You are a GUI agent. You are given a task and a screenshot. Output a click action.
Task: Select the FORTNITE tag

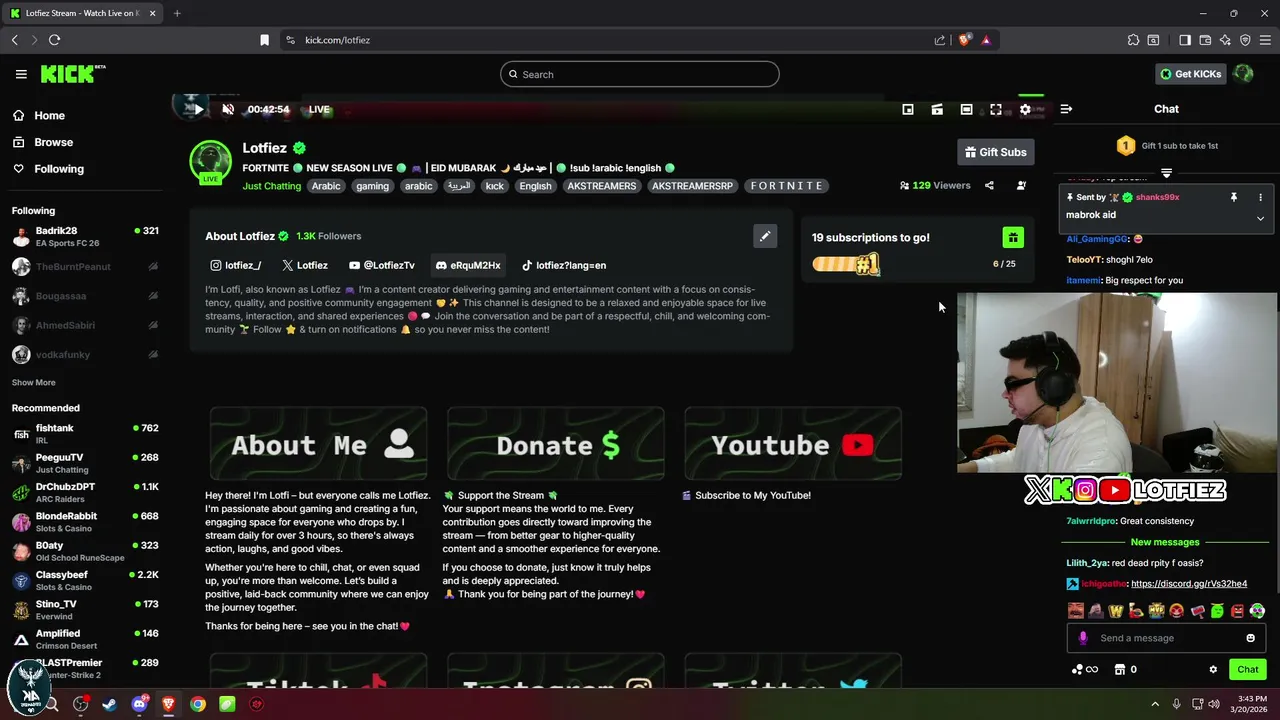tap(787, 186)
